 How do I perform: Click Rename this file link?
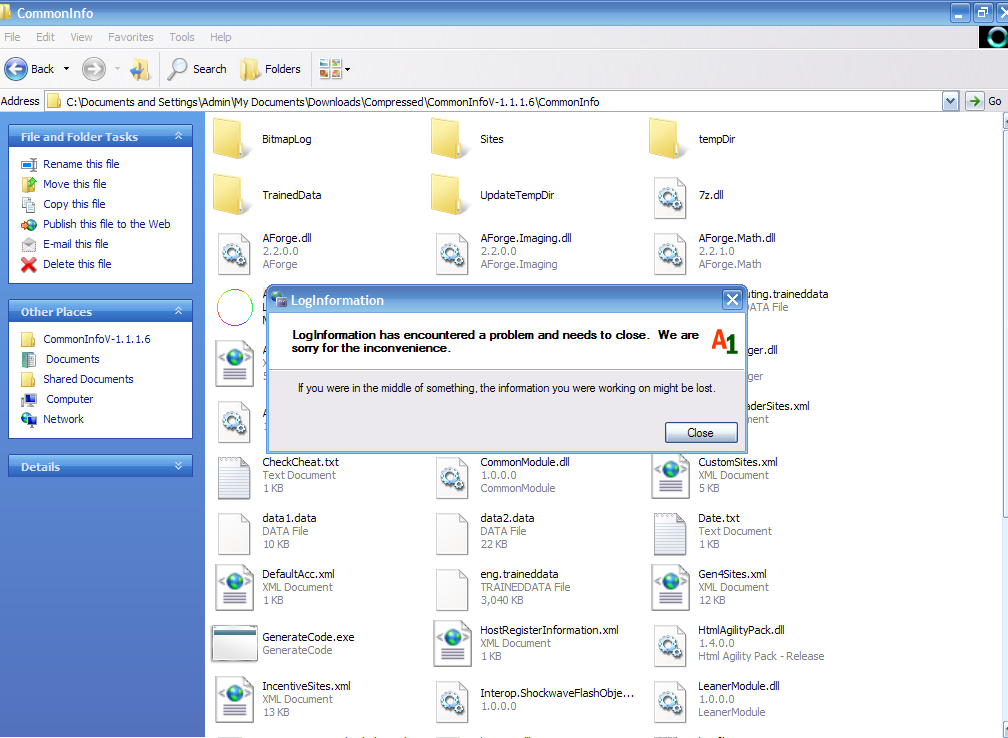[x=81, y=164]
